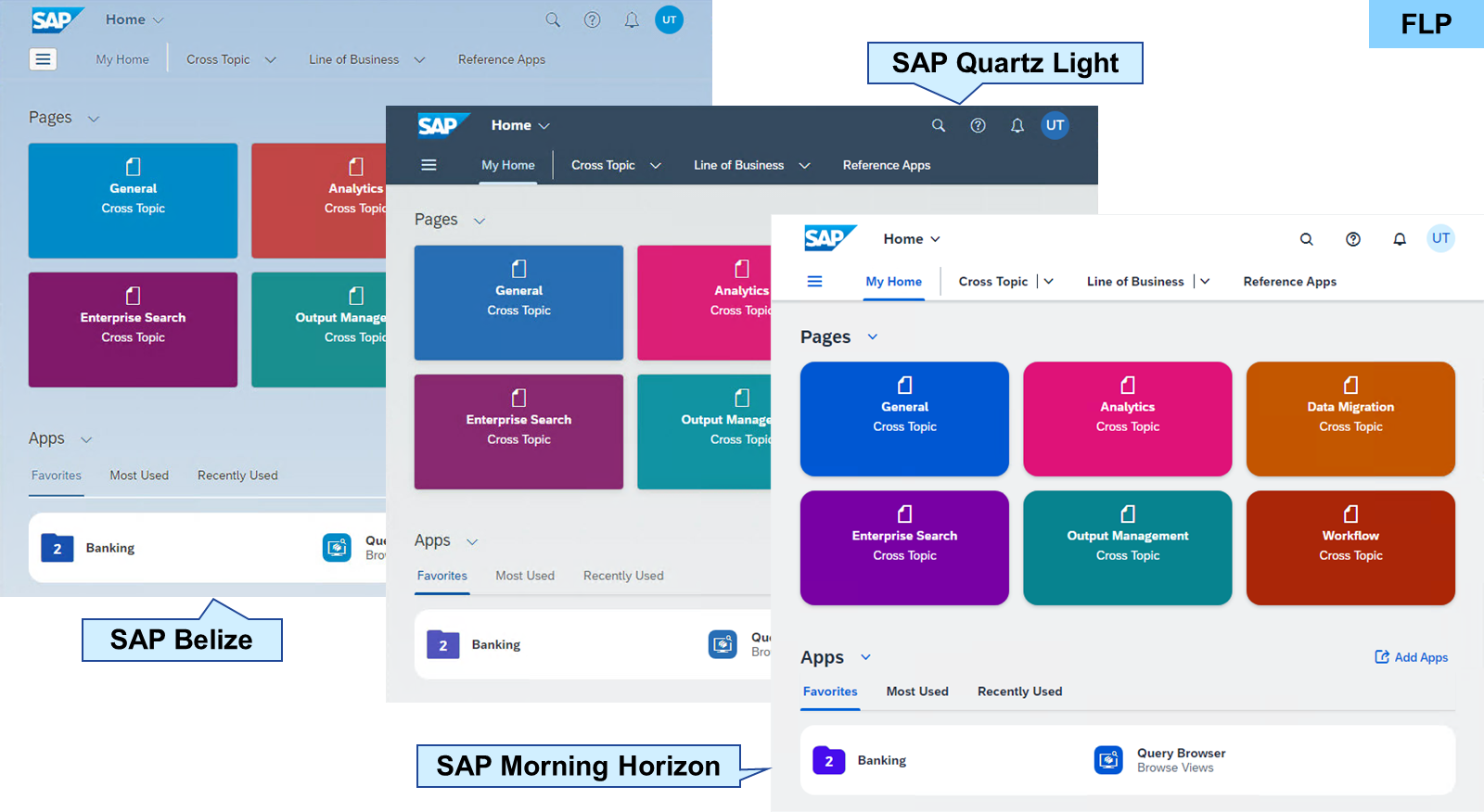The height and width of the screenshot is (812, 1484).
Task: Click Query Browser icon in Quartz Light window
Action: 723,644
